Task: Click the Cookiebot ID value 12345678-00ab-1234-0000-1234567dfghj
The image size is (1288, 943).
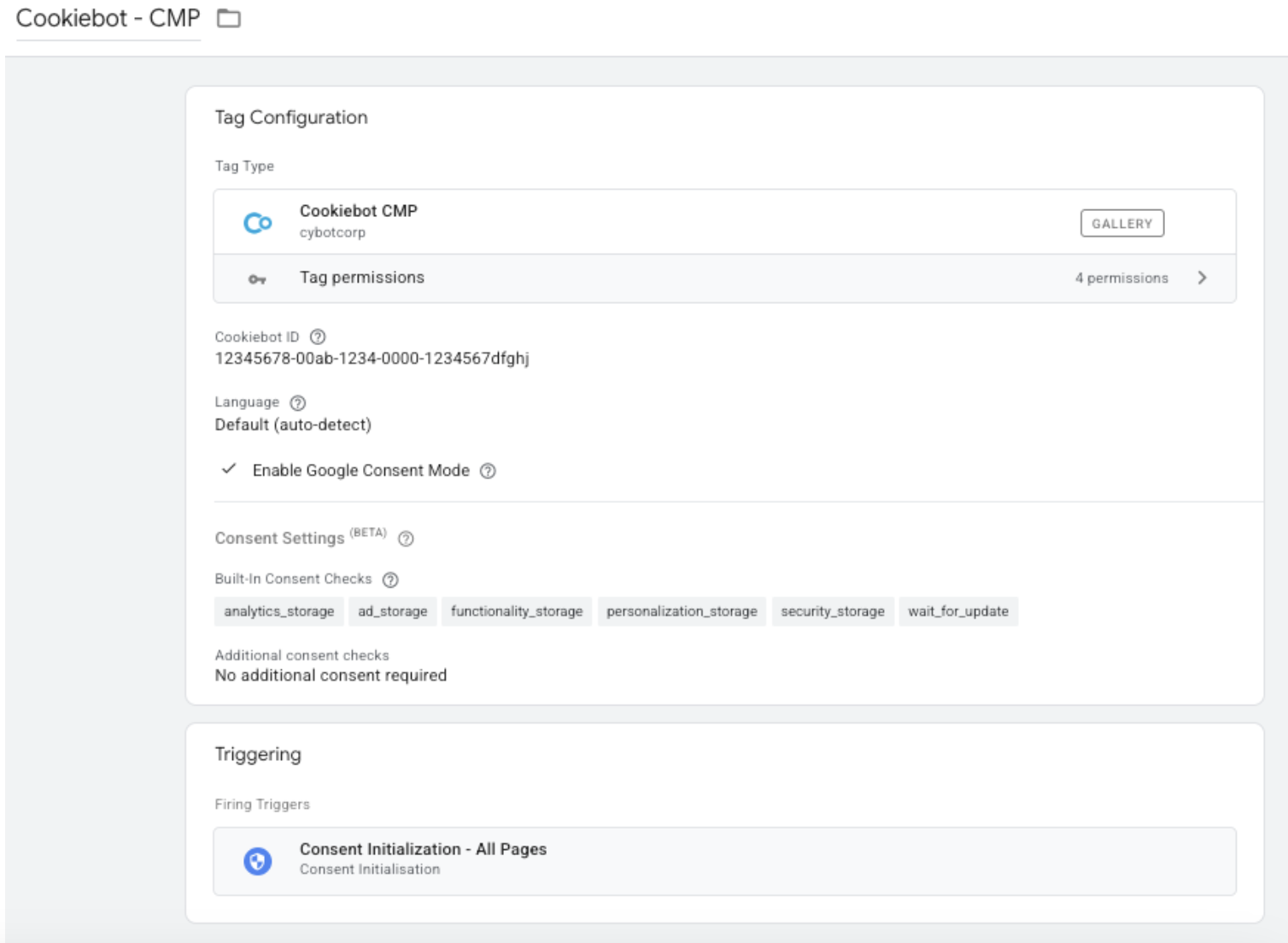Action: tap(372, 359)
